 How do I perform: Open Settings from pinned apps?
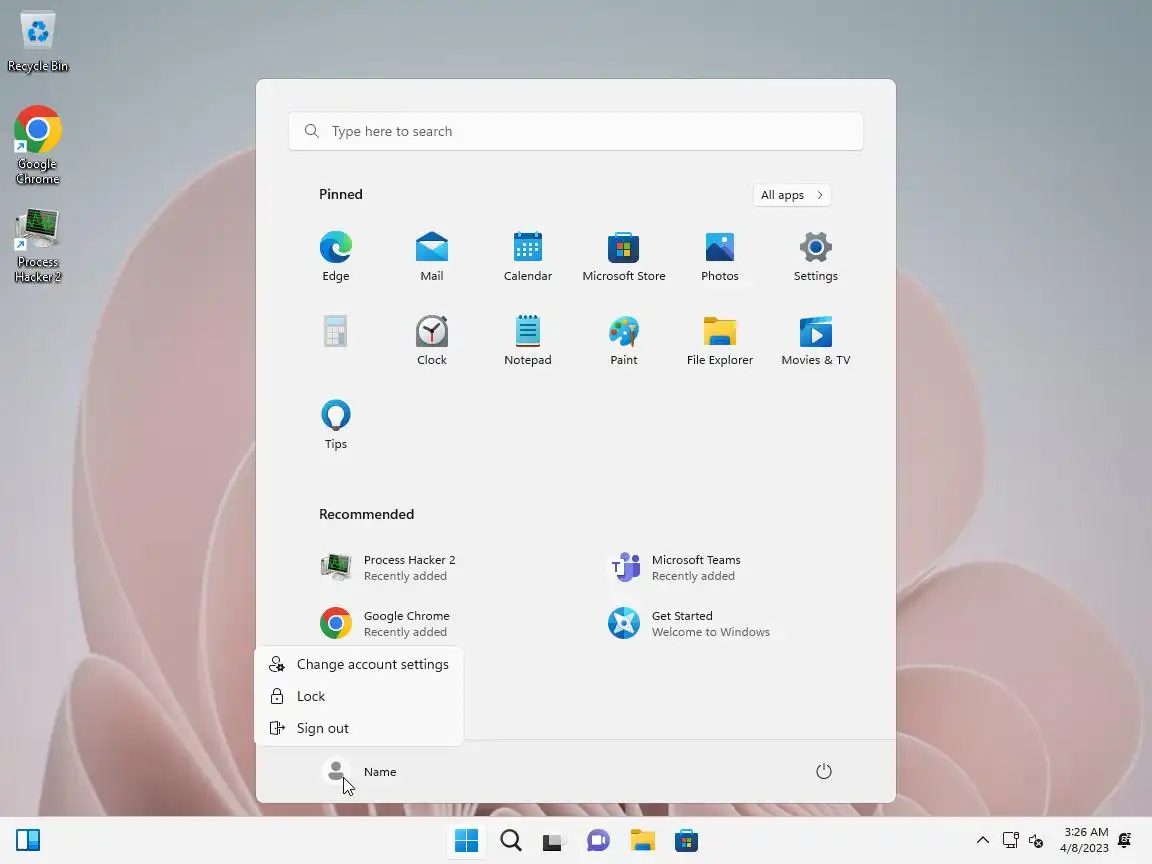[x=816, y=256]
